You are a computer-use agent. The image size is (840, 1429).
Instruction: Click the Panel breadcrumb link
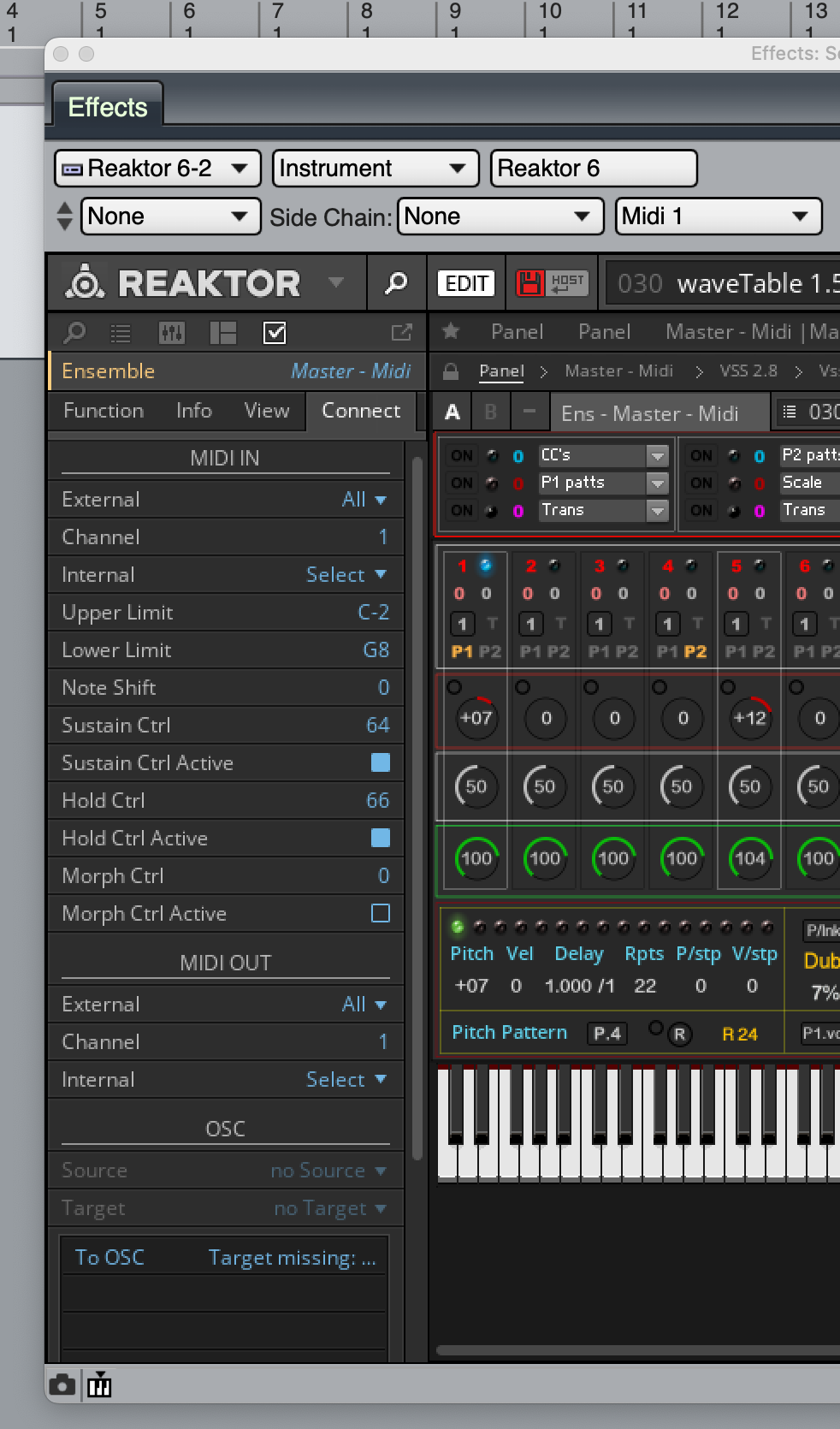click(501, 371)
